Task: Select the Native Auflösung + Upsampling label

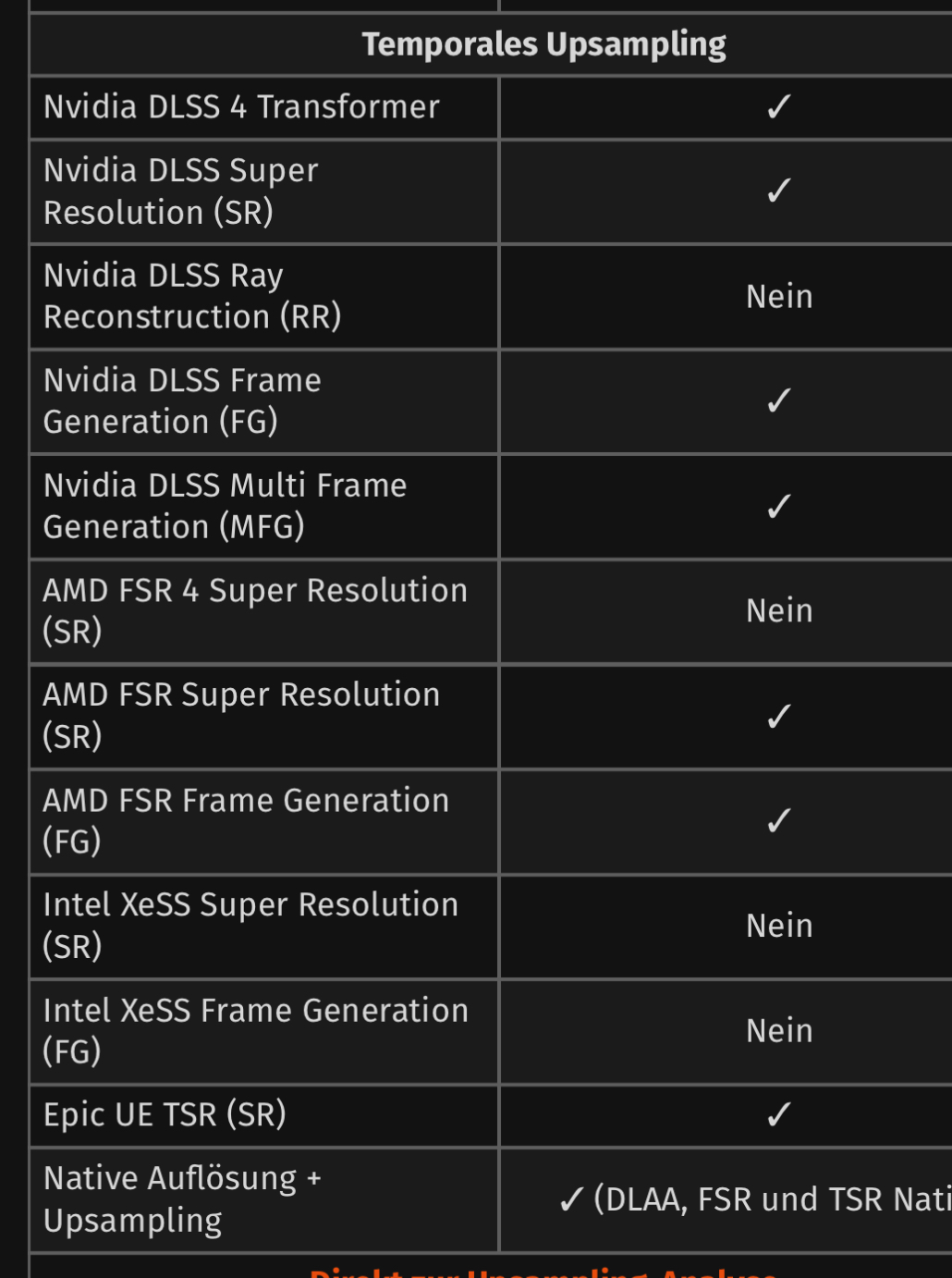Action: [x=182, y=1199]
